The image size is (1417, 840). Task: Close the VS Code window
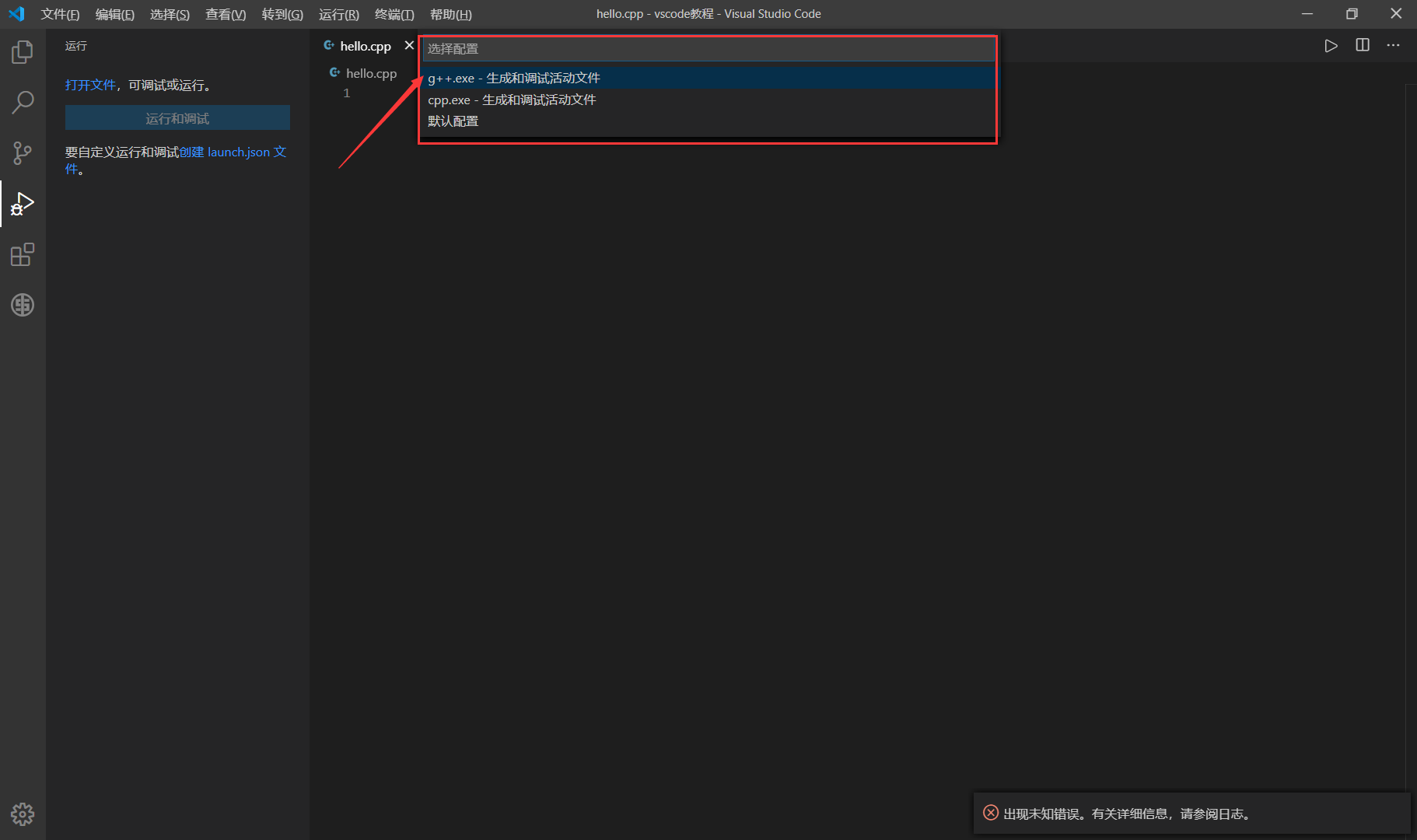click(x=1396, y=14)
